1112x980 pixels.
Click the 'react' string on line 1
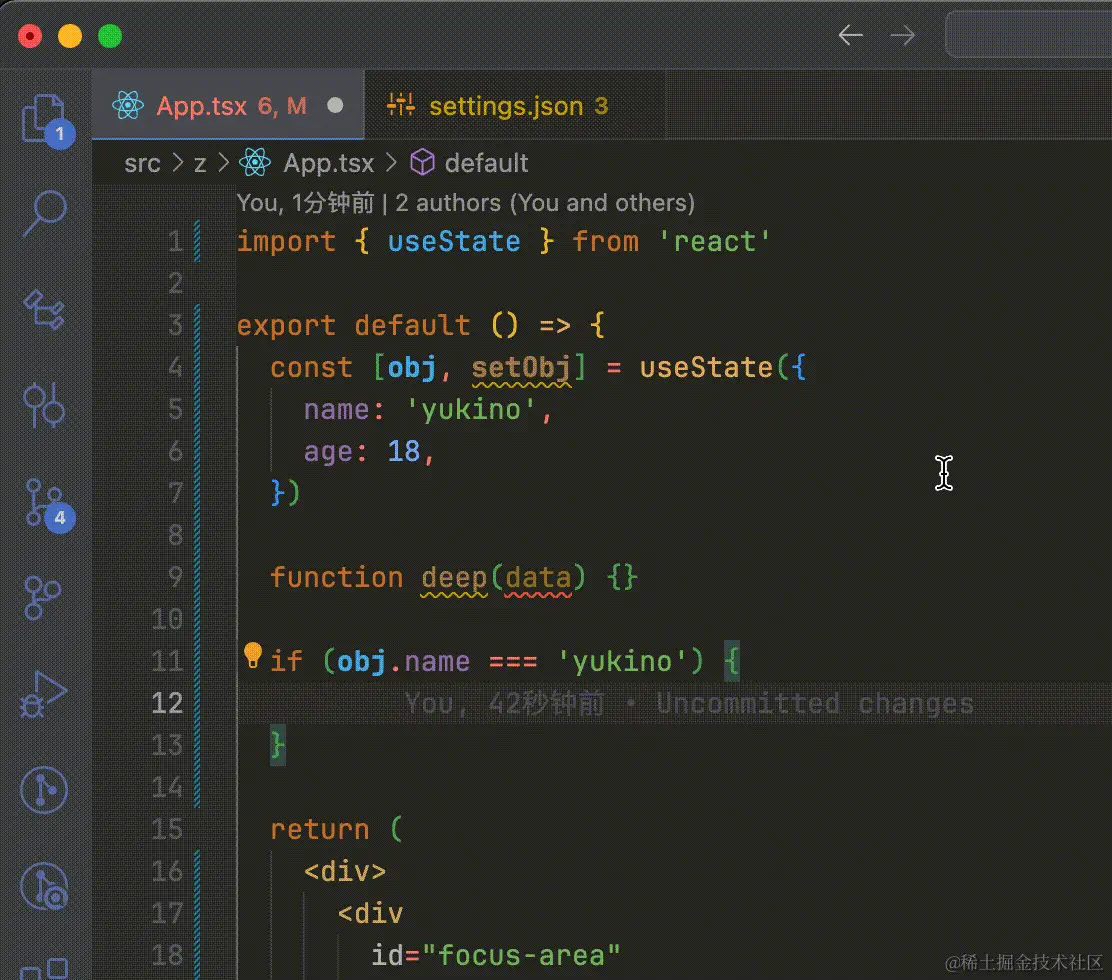click(x=714, y=242)
